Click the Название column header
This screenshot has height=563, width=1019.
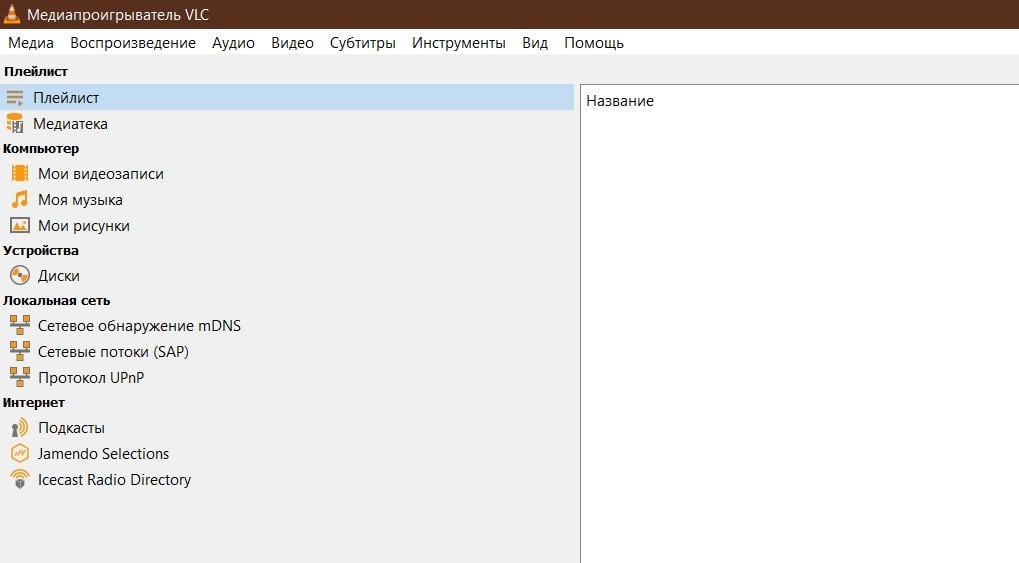pyautogui.click(x=620, y=101)
